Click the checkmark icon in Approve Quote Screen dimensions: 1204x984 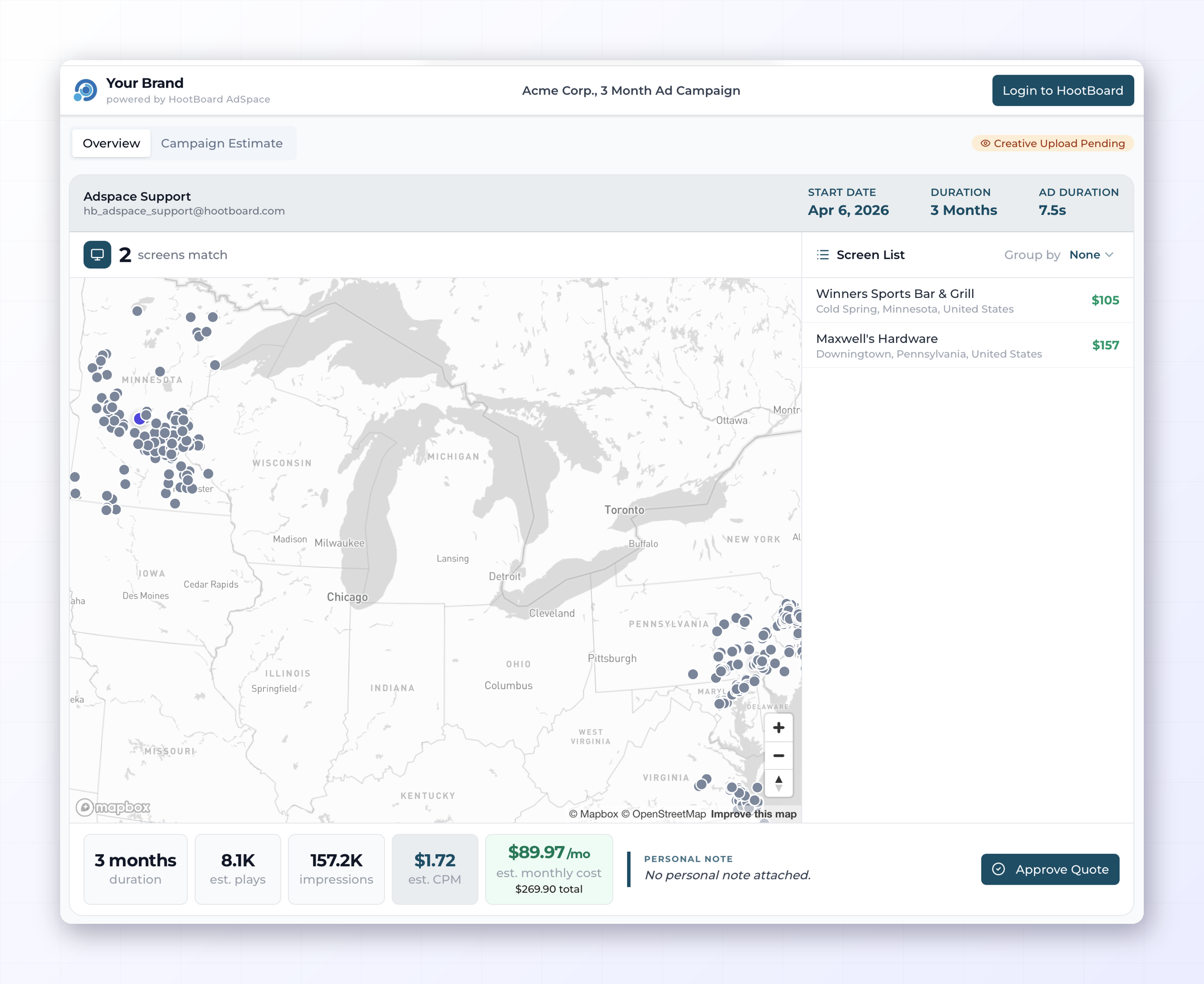click(x=998, y=870)
